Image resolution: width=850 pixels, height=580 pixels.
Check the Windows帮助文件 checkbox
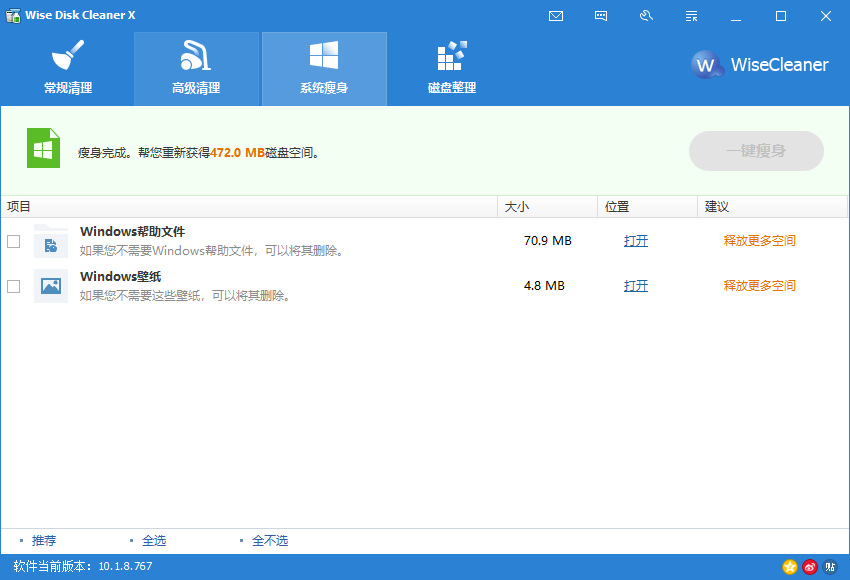pos(14,241)
